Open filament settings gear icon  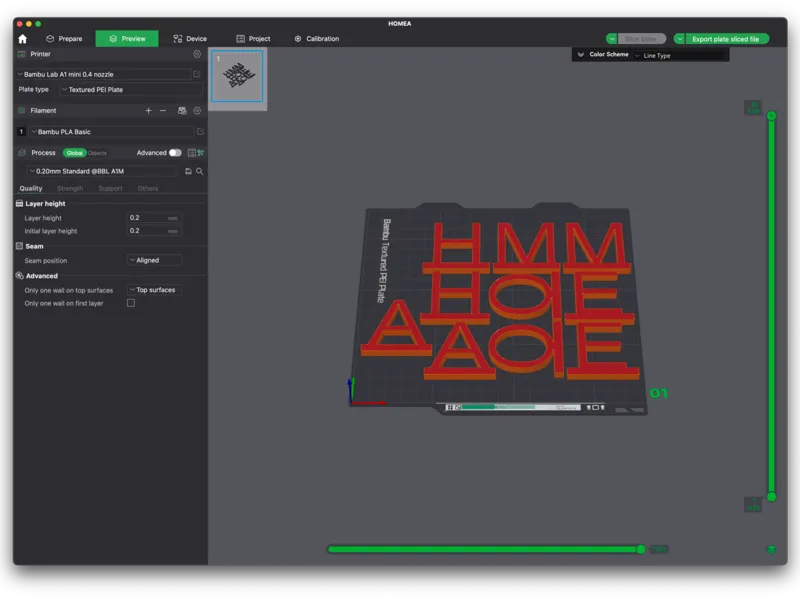pos(197,111)
